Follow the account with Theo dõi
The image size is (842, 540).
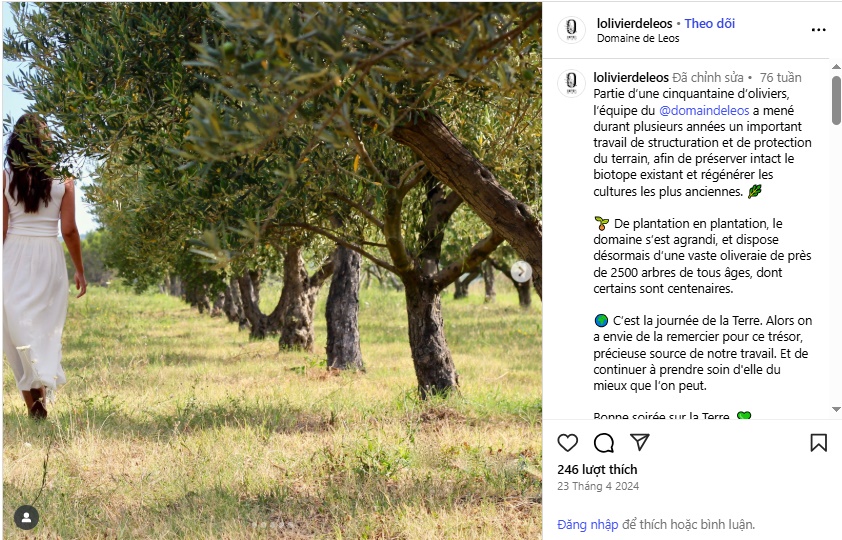pyautogui.click(x=709, y=23)
